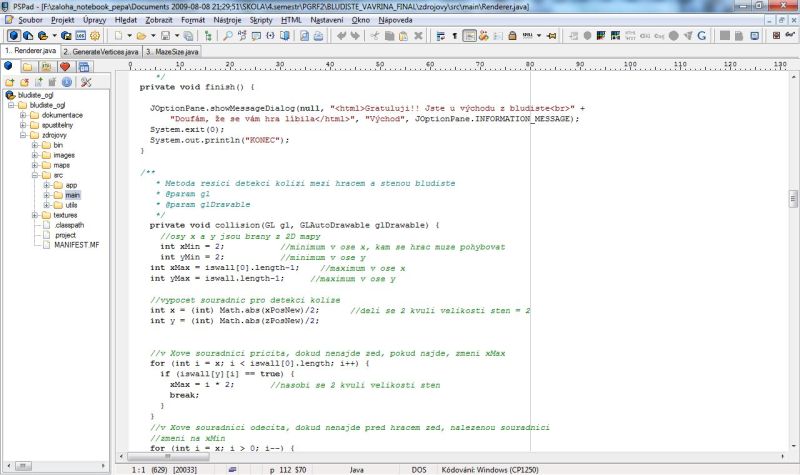This screenshot has width=800, height=475.
Task: Delete with the gray X icon
Action: [418, 36]
